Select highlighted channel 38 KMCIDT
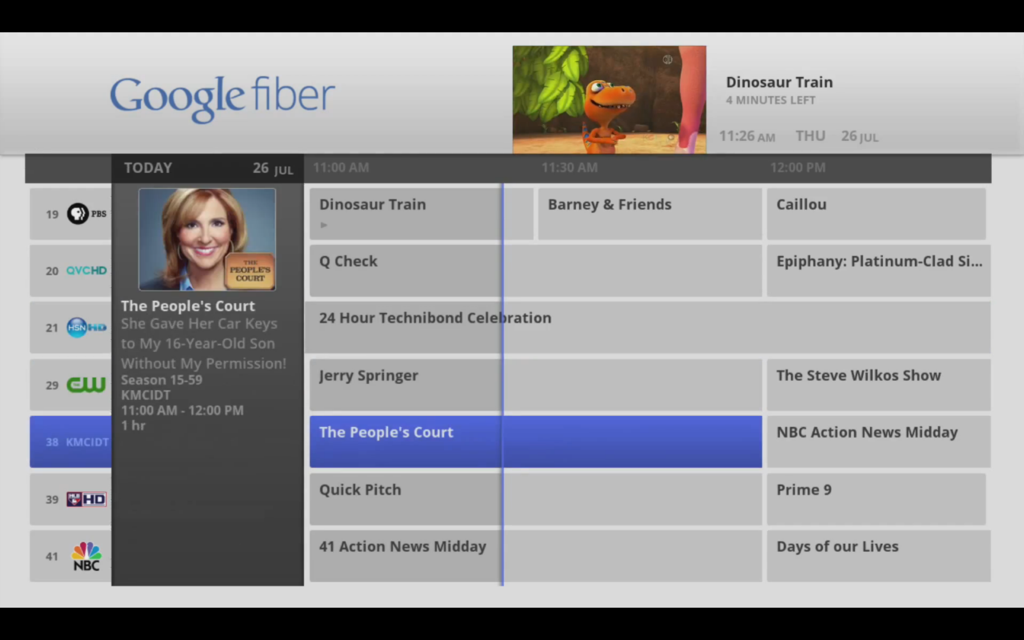 tap(70, 442)
